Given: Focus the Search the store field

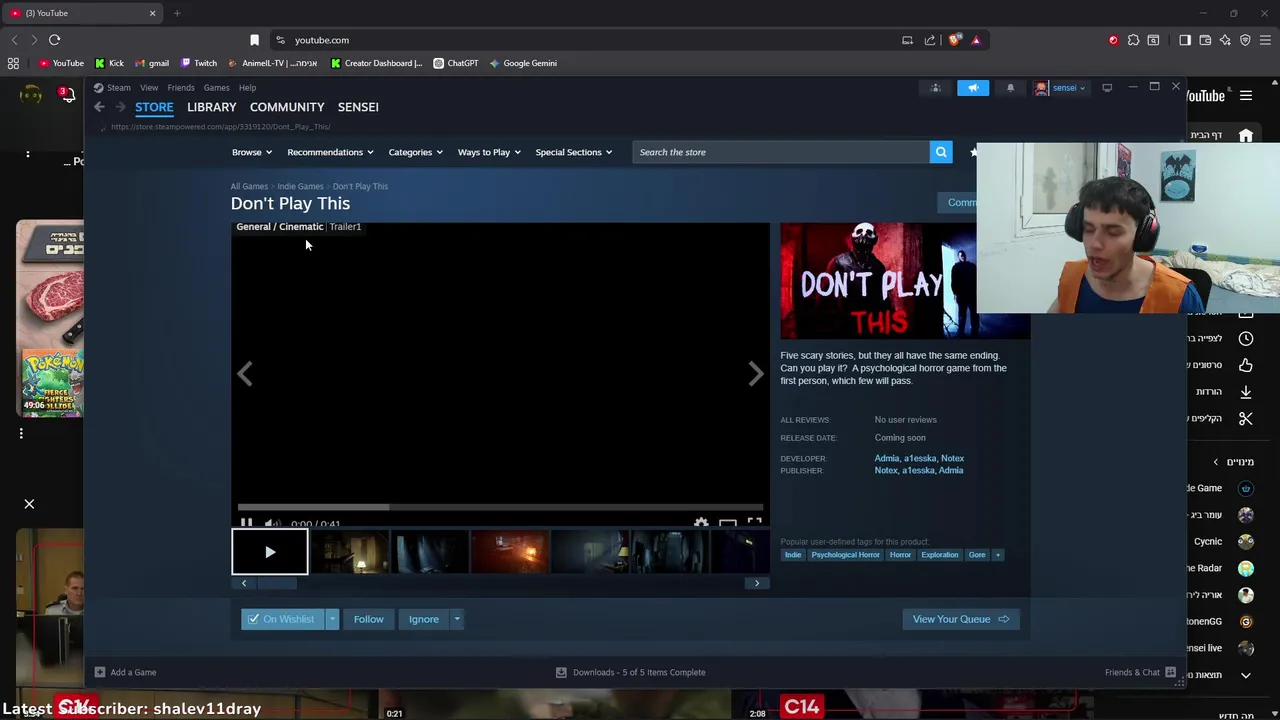Looking at the screenshot, I should (x=781, y=152).
